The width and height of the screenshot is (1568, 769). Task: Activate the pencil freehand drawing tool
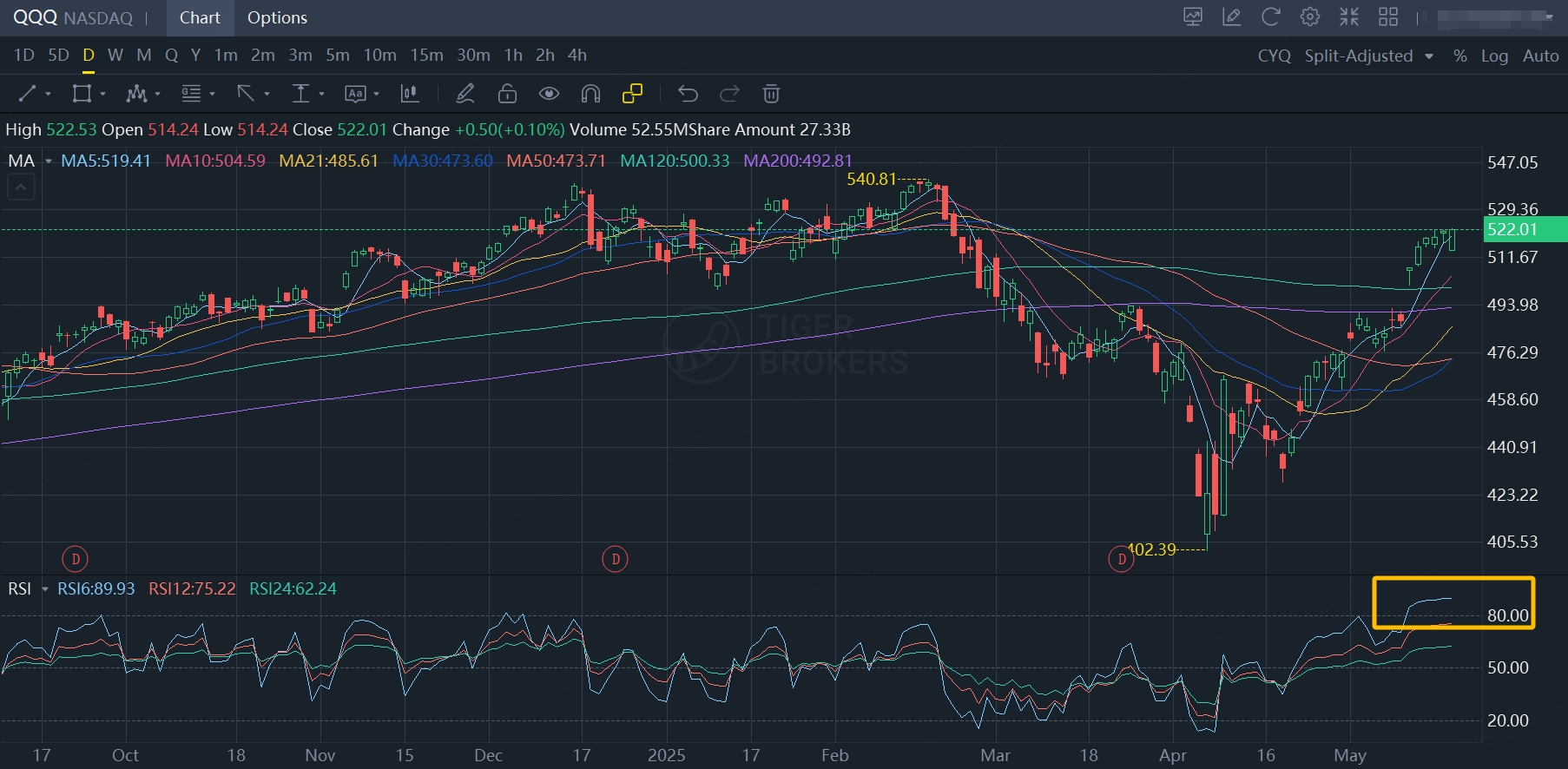pos(465,94)
